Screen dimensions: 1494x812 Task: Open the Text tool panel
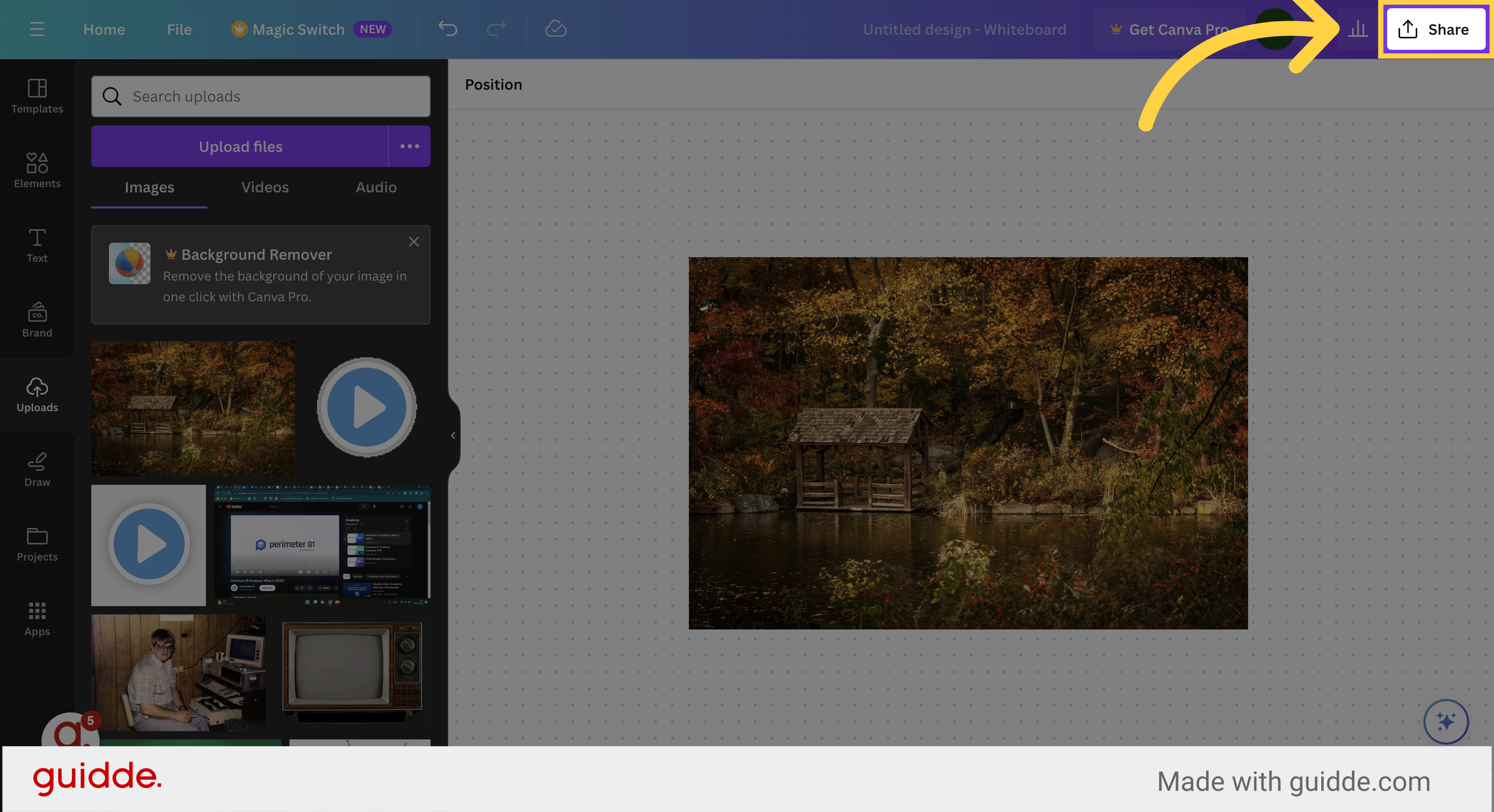(37, 244)
